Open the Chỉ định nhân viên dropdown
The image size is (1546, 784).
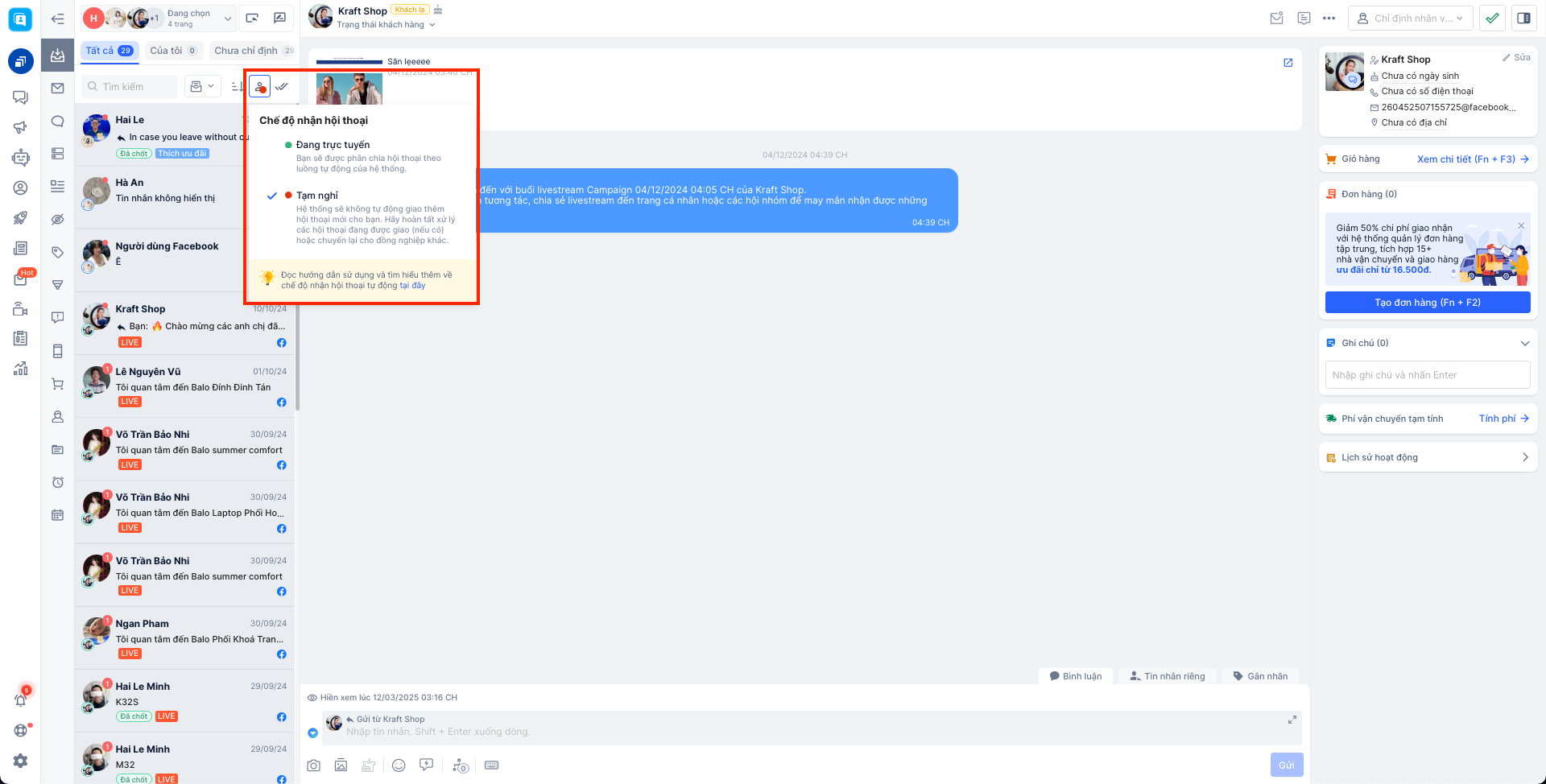pos(1410,19)
